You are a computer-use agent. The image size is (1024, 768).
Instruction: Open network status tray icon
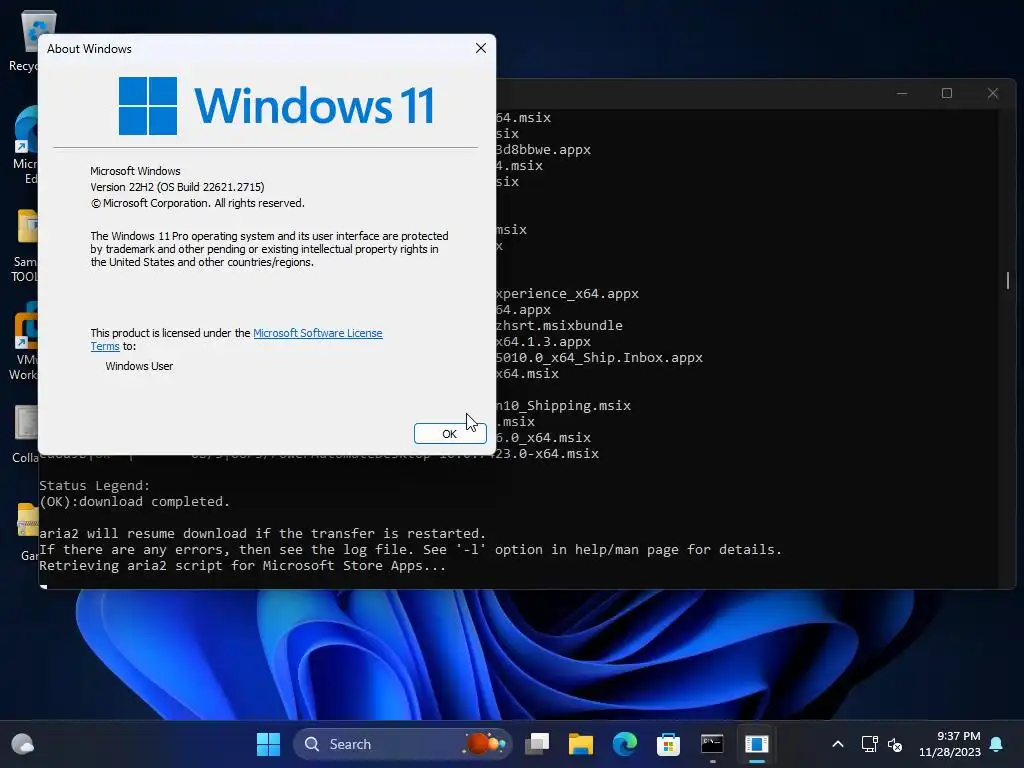pyautogui.click(x=870, y=744)
